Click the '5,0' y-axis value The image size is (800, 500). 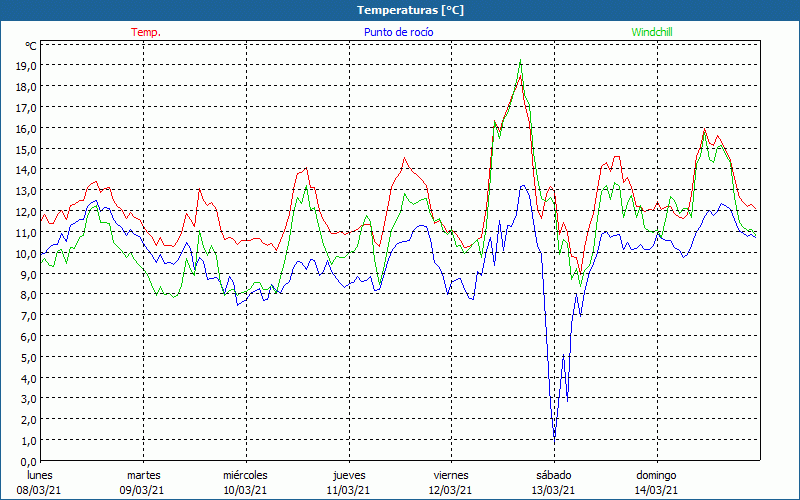tap(29, 358)
